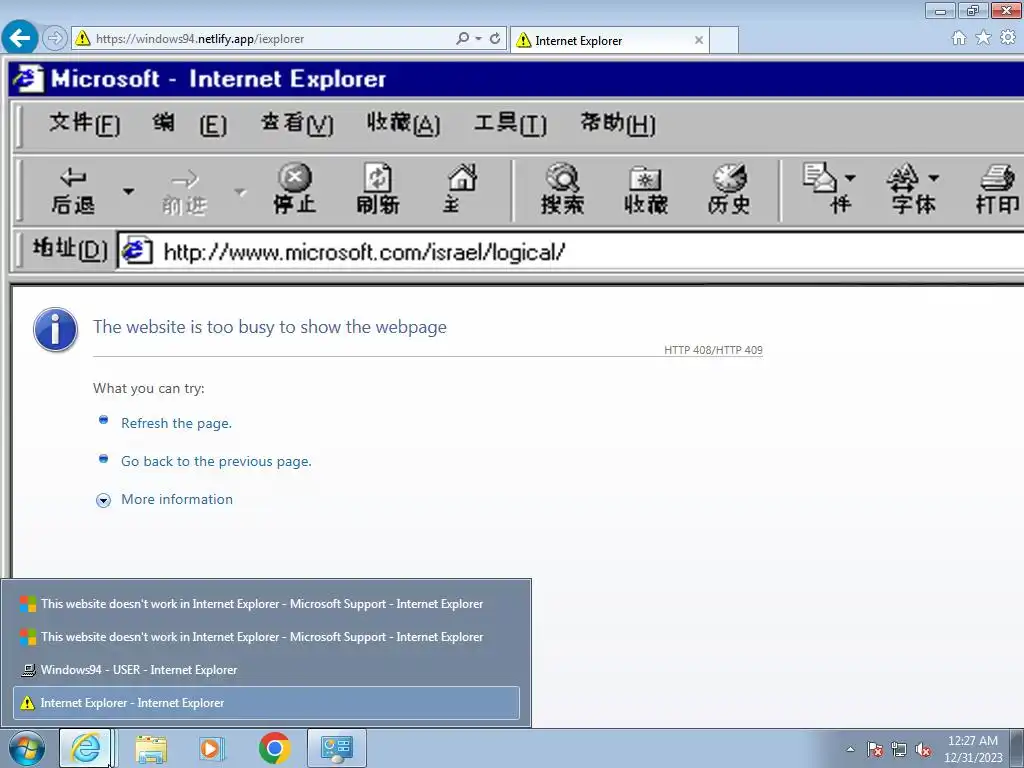Expand the More information section
Viewport: 1024px width, 768px height.
[x=103, y=501]
